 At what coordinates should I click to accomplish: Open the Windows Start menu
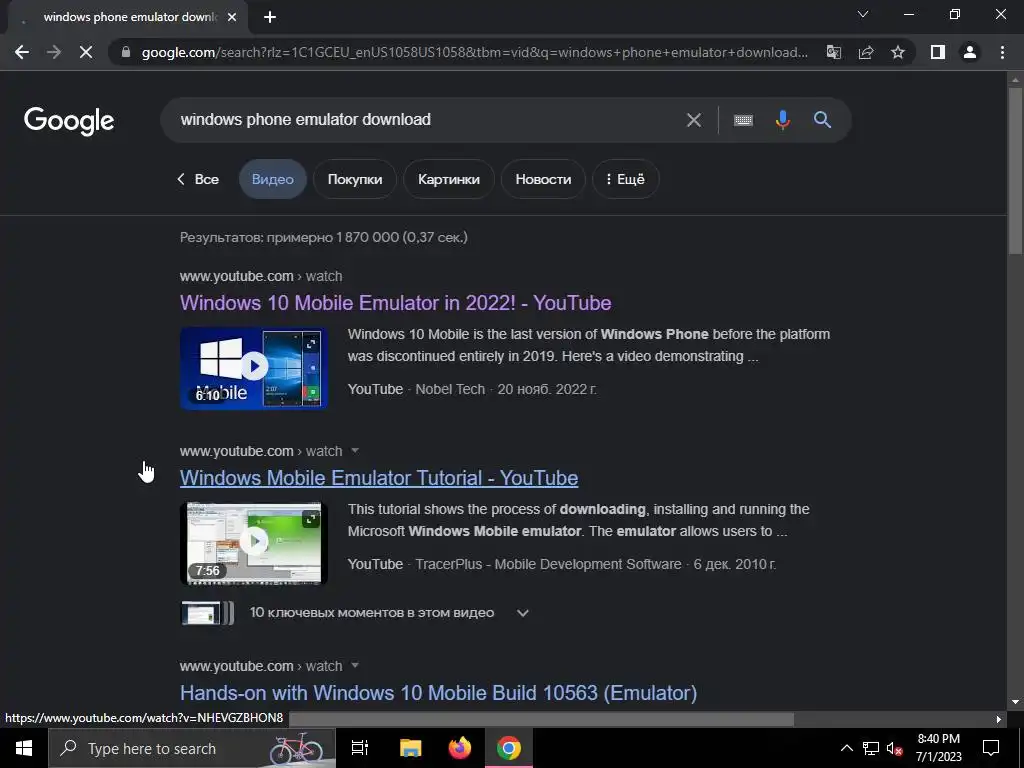click(24, 748)
